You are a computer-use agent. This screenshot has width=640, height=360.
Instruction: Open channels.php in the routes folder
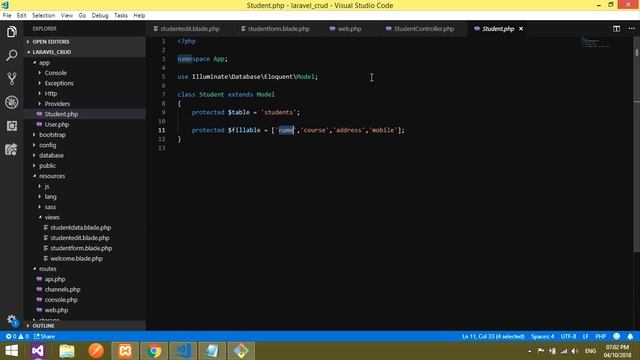pyautogui.click(x=85, y=289)
